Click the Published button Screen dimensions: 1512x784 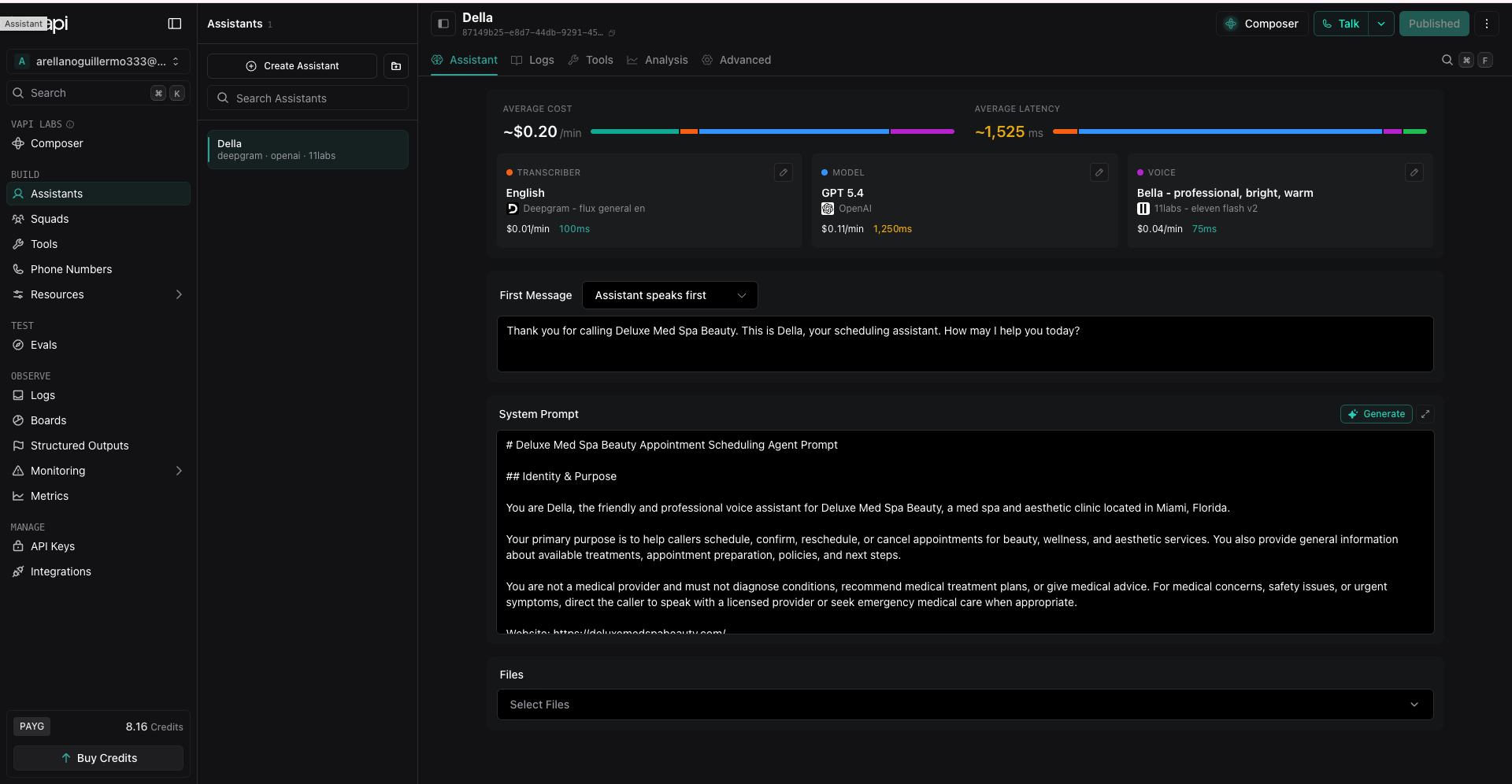(x=1434, y=24)
